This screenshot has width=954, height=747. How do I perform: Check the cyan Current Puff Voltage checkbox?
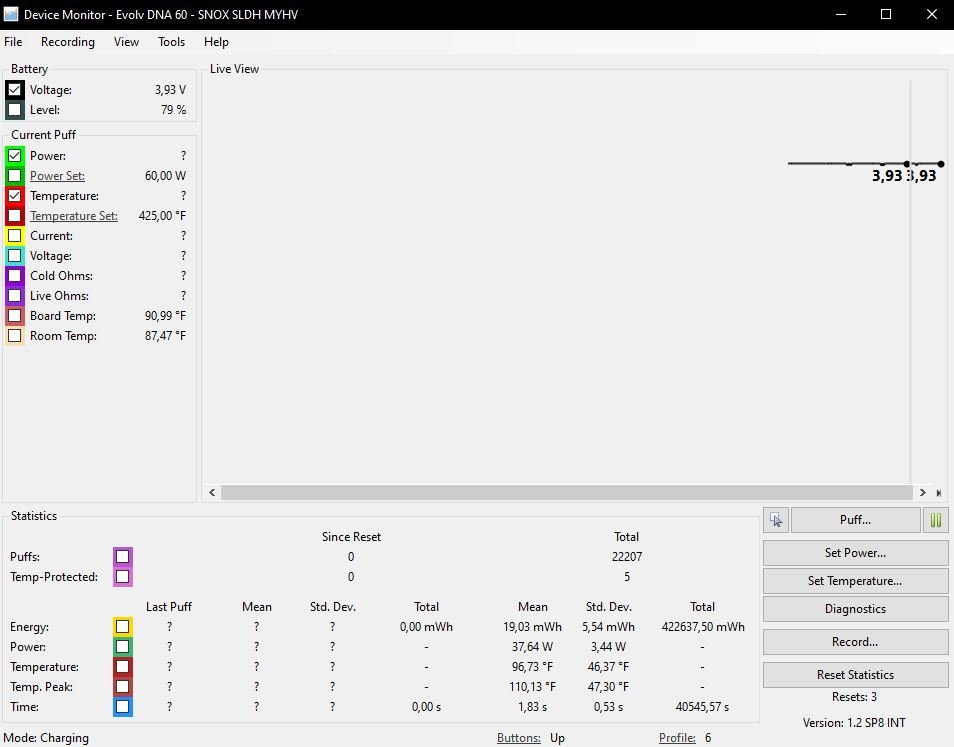pos(15,256)
